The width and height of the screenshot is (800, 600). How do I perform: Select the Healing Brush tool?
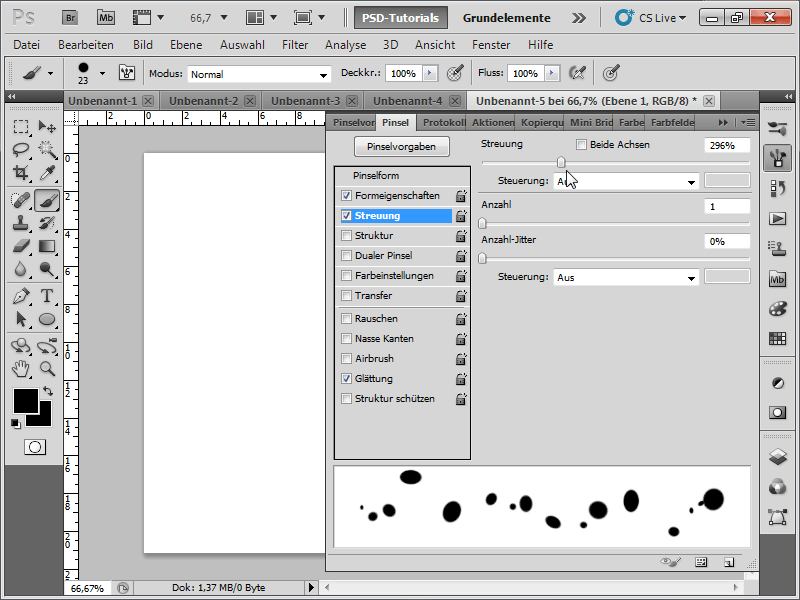point(21,200)
